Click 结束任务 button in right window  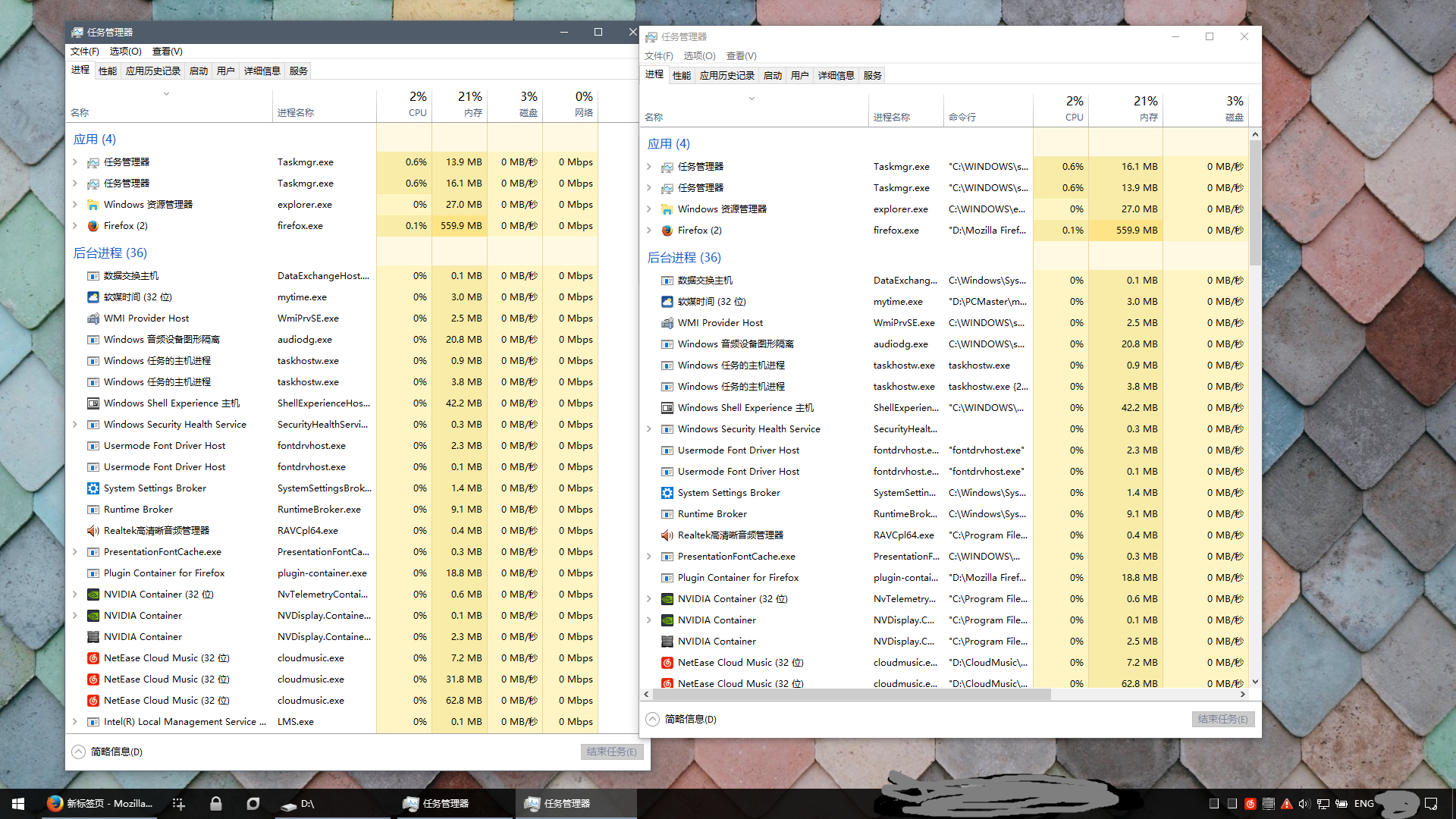(1222, 719)
